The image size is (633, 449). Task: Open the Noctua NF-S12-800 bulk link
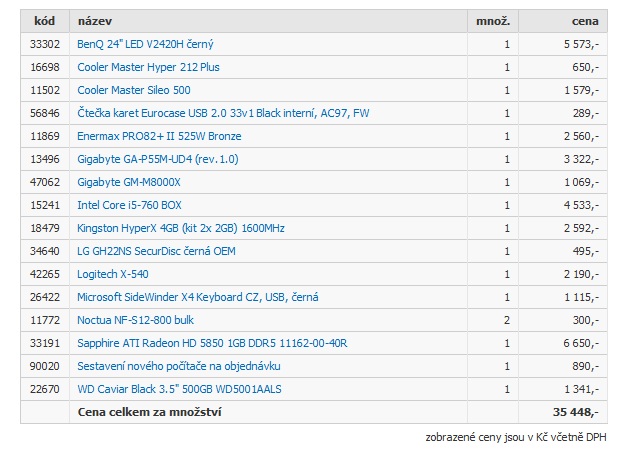[135, 320]
